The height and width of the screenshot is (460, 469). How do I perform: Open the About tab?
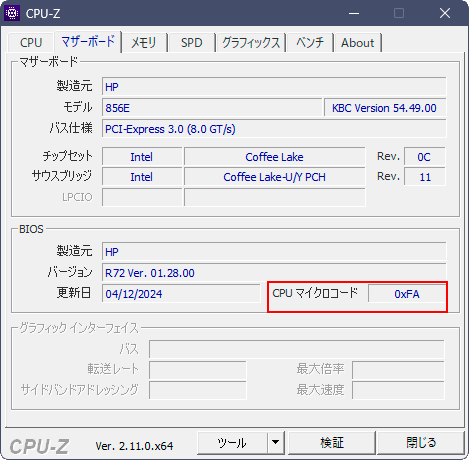[358, 43]
